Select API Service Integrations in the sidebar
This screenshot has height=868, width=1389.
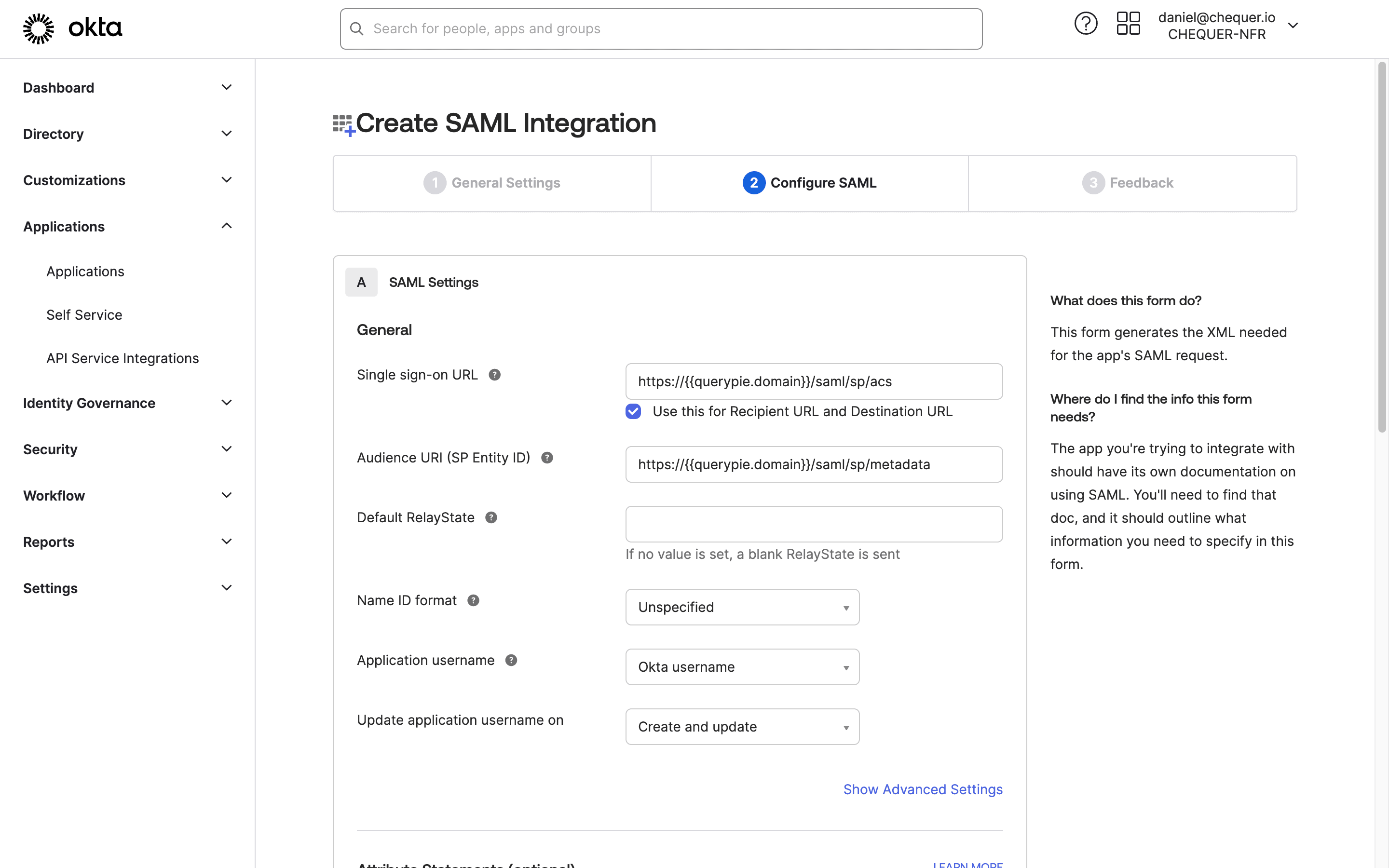122,358
